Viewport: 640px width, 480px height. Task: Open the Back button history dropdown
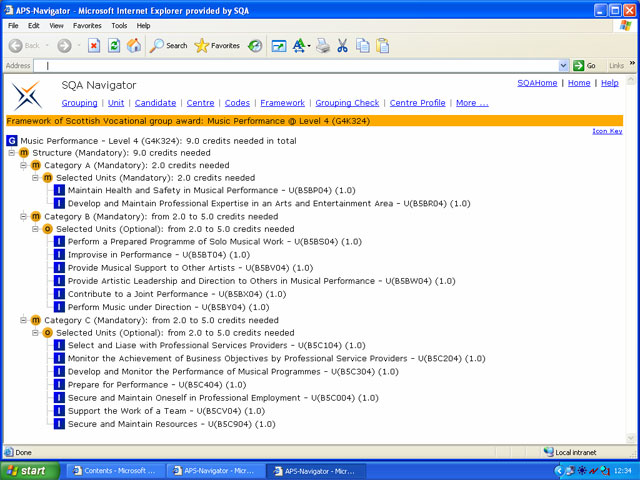(47, 46)
